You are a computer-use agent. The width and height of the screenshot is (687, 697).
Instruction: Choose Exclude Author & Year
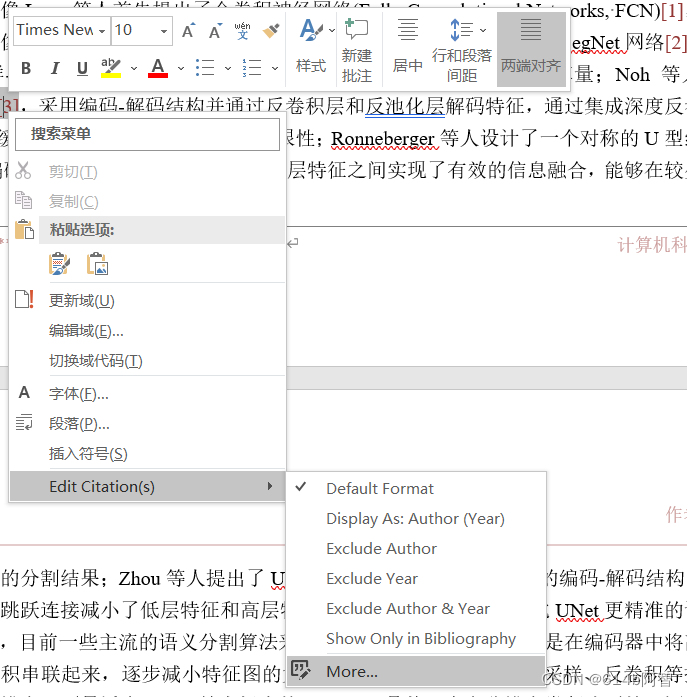pos(416,609)
